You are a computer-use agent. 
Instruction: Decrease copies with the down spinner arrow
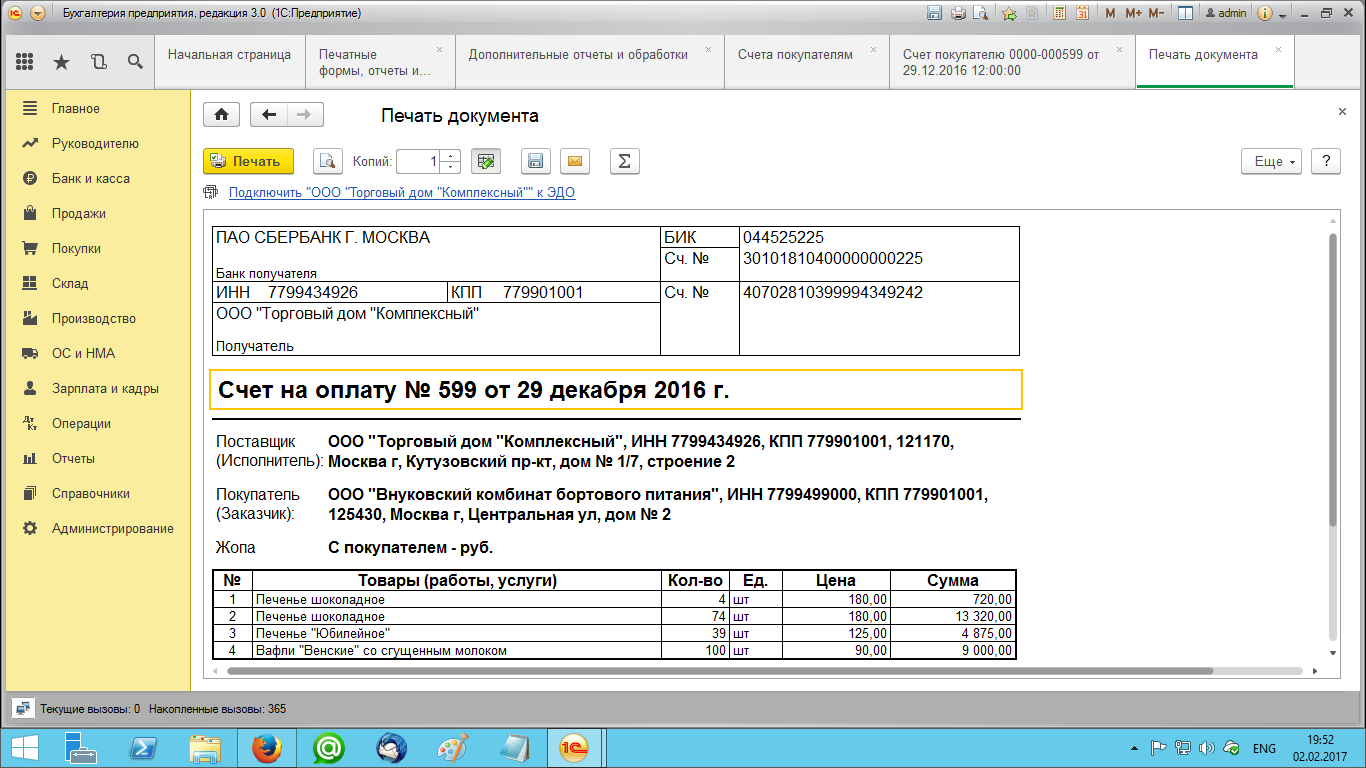click(x=450, y=167)
